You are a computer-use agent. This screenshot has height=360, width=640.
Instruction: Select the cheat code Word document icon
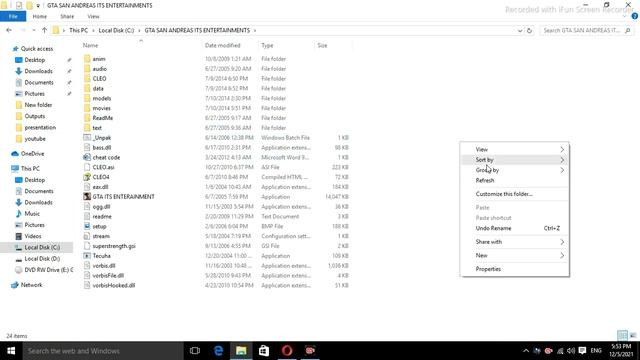(x=87, y=157)
